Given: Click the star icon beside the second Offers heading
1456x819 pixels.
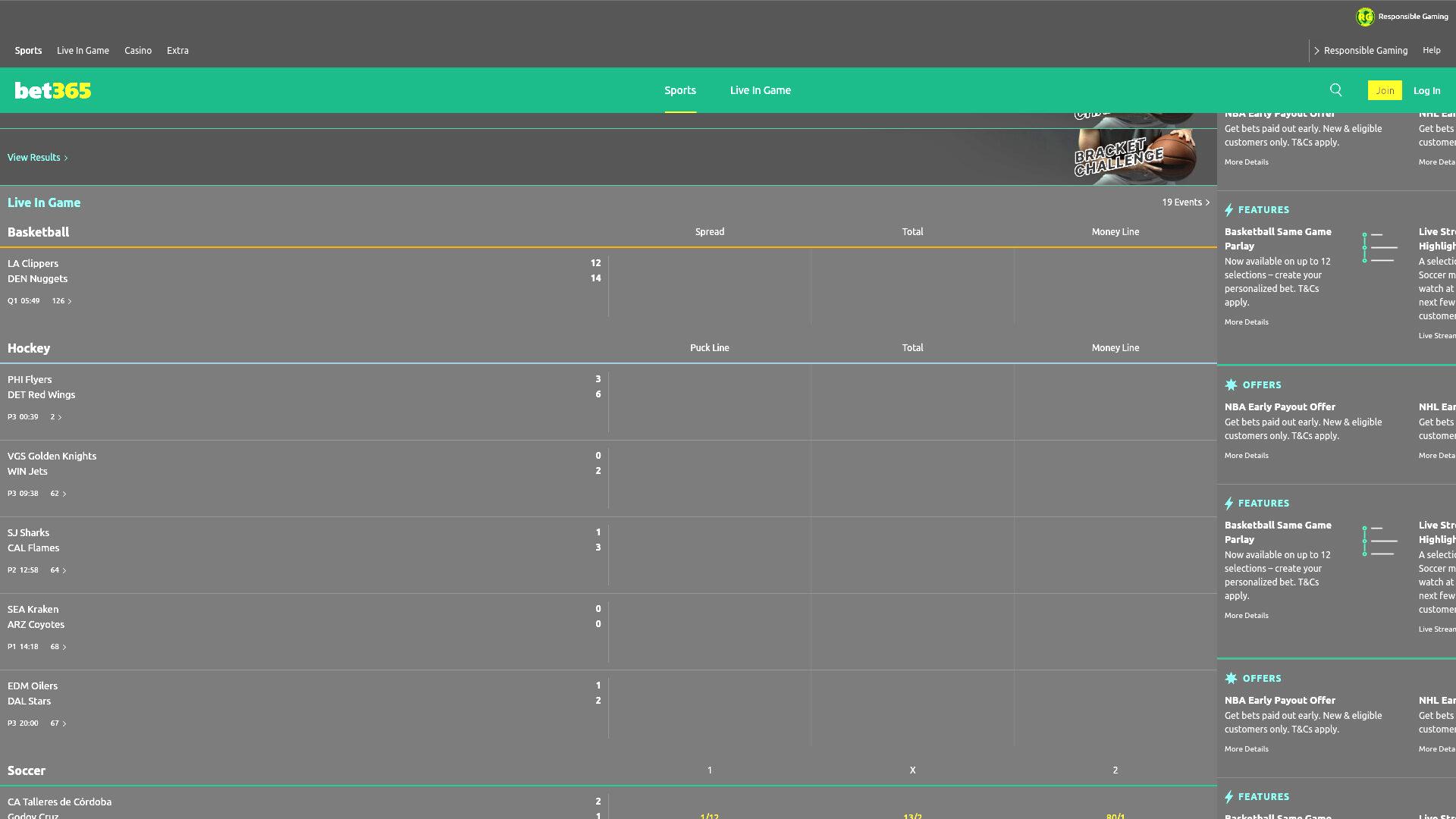Looking at the screenshot, I should tap(1231, 678).
